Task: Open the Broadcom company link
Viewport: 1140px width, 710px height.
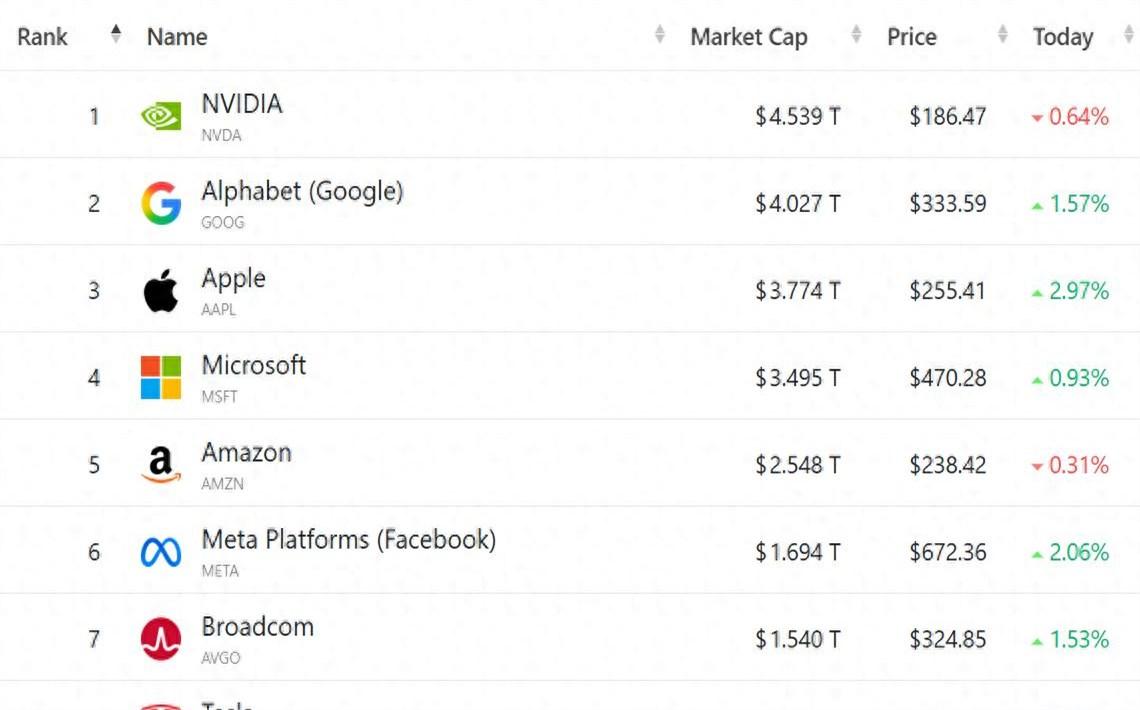Action: coord(258,627)
